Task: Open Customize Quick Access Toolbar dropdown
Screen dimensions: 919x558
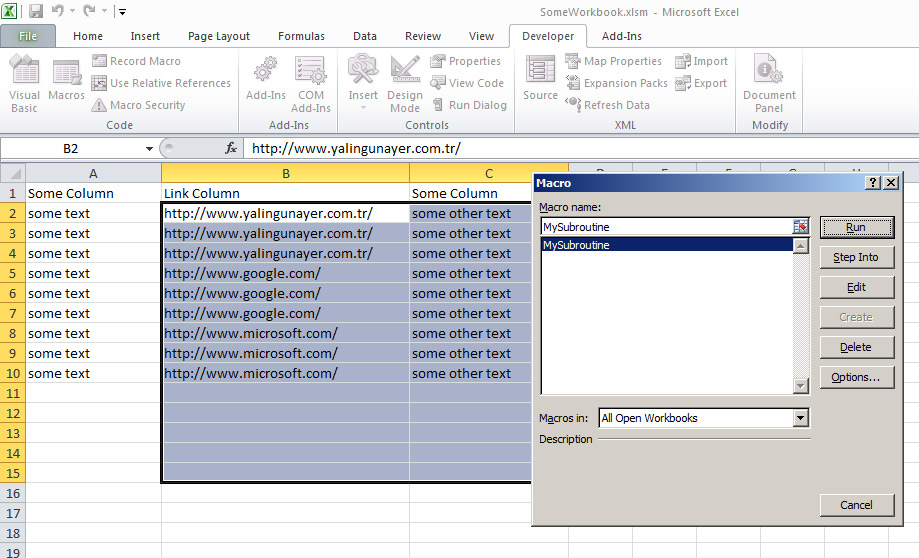Action: click(x=122, y=11)
